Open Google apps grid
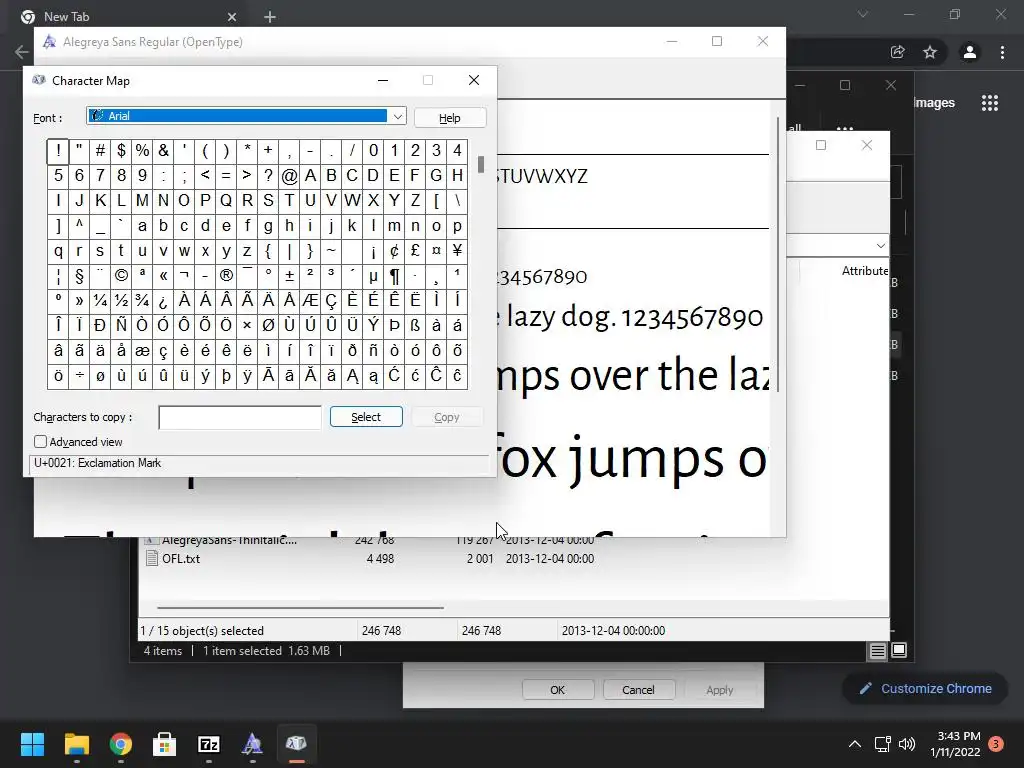 click(x=990, y=103)
